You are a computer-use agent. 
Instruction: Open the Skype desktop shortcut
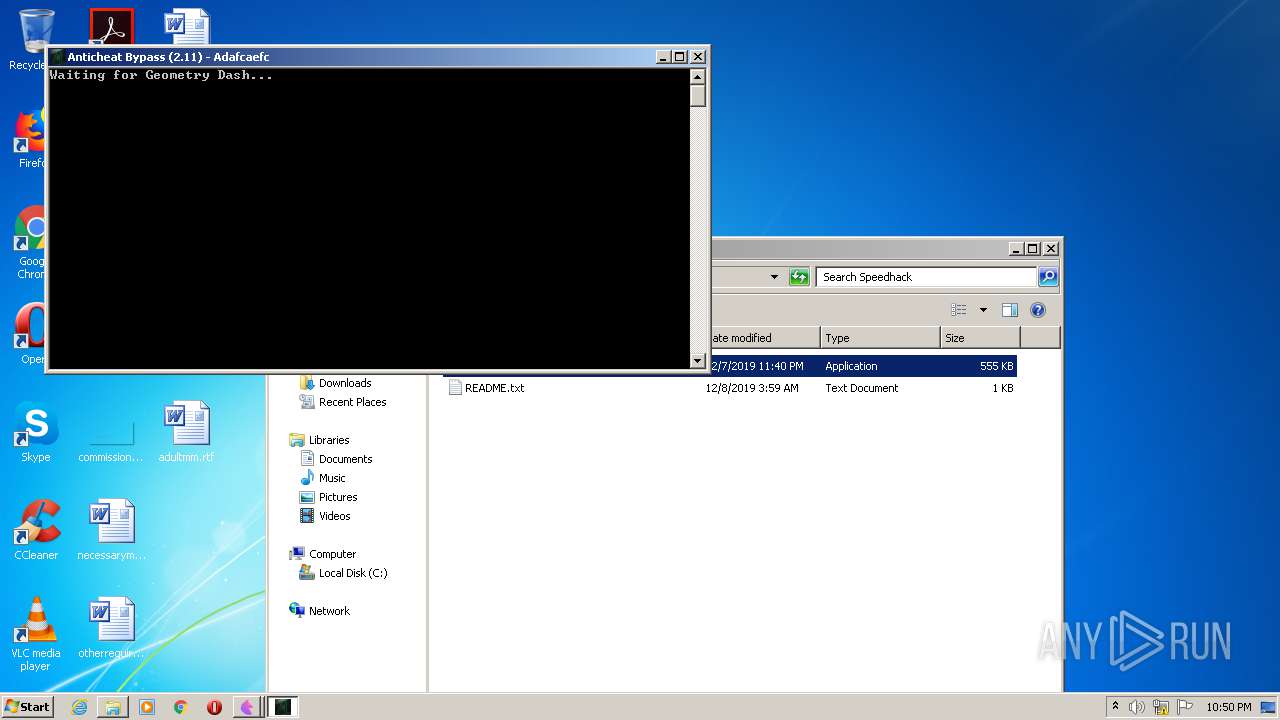point(36,432)
